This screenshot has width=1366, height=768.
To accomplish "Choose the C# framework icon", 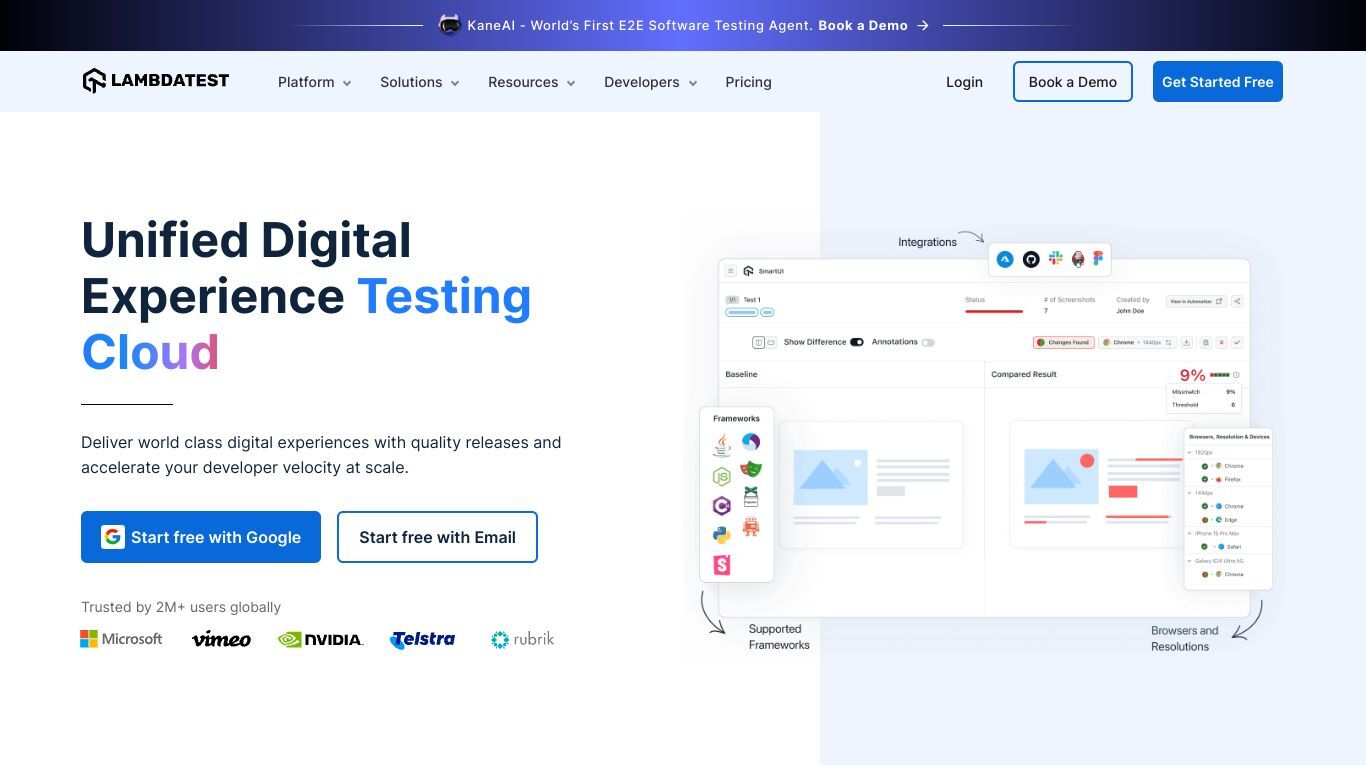I will tap(721, 506).
